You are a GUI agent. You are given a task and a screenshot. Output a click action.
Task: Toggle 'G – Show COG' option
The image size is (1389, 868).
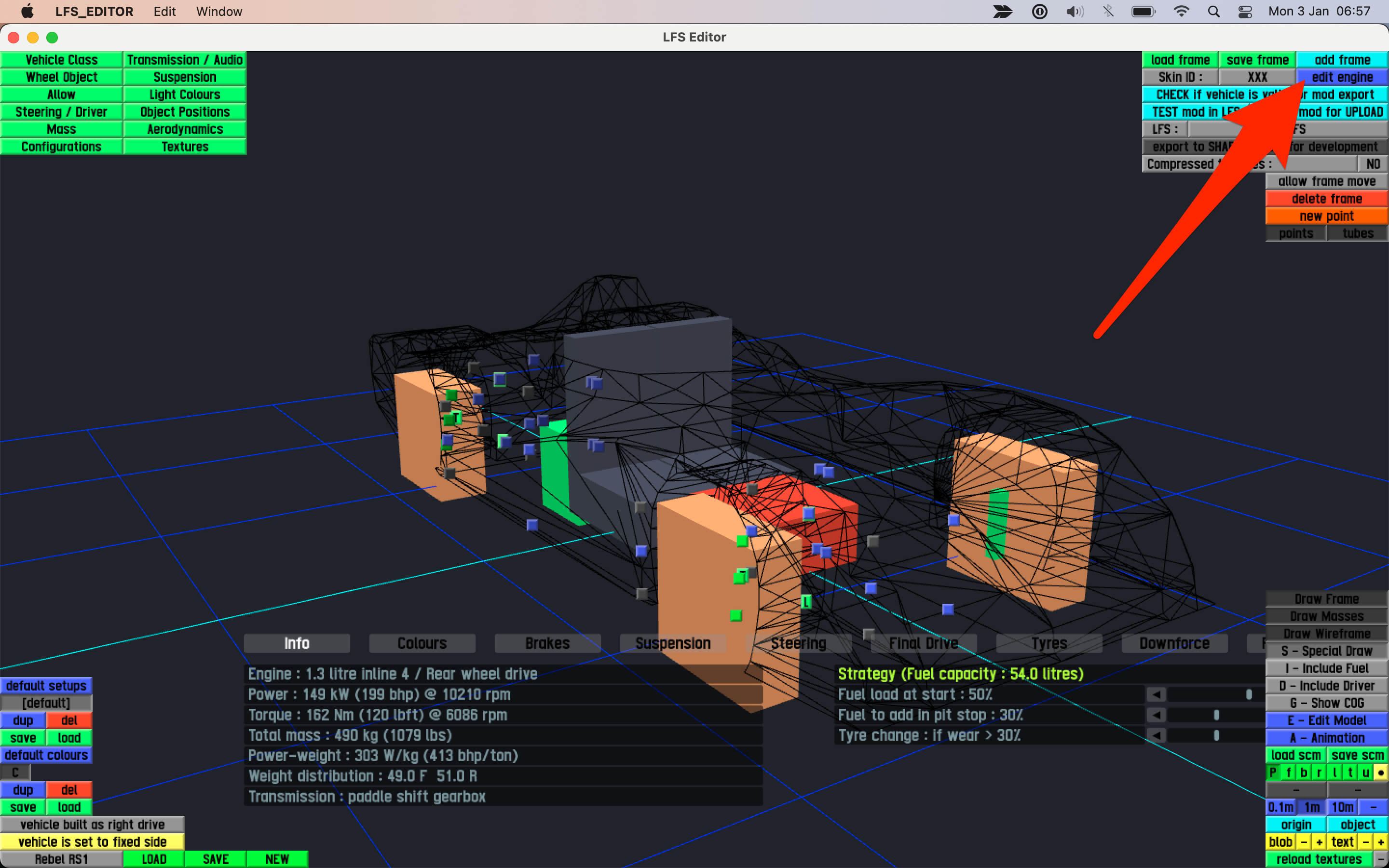1326,703
